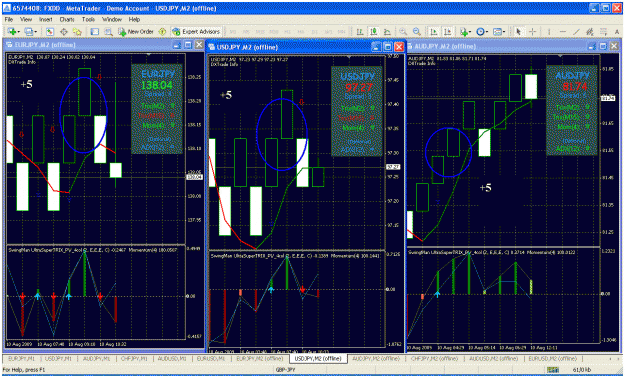Switch chart to candlesticks mode

click(374, 31)
